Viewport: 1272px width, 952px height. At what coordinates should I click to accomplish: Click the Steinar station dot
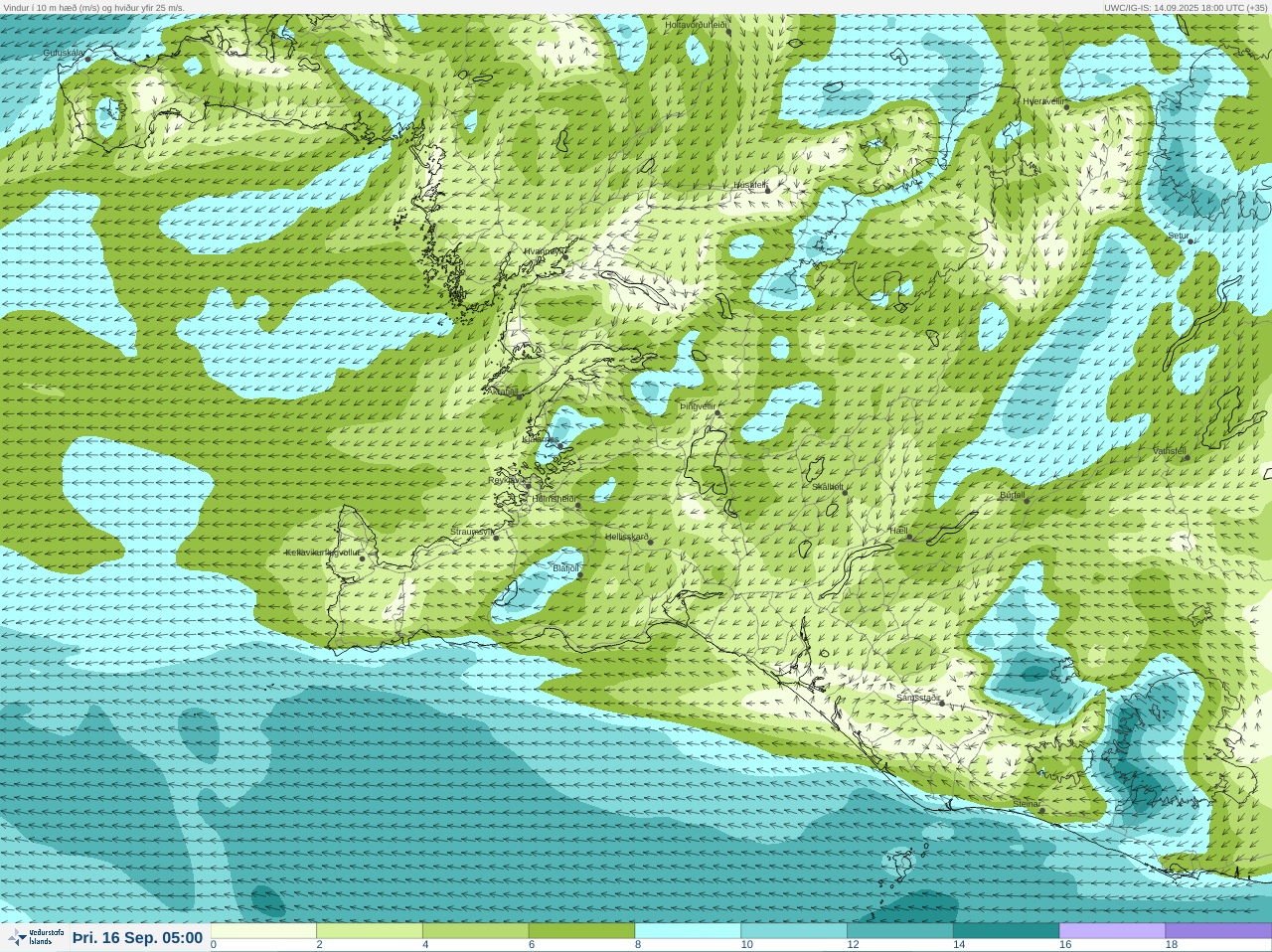coord(1041,810)
